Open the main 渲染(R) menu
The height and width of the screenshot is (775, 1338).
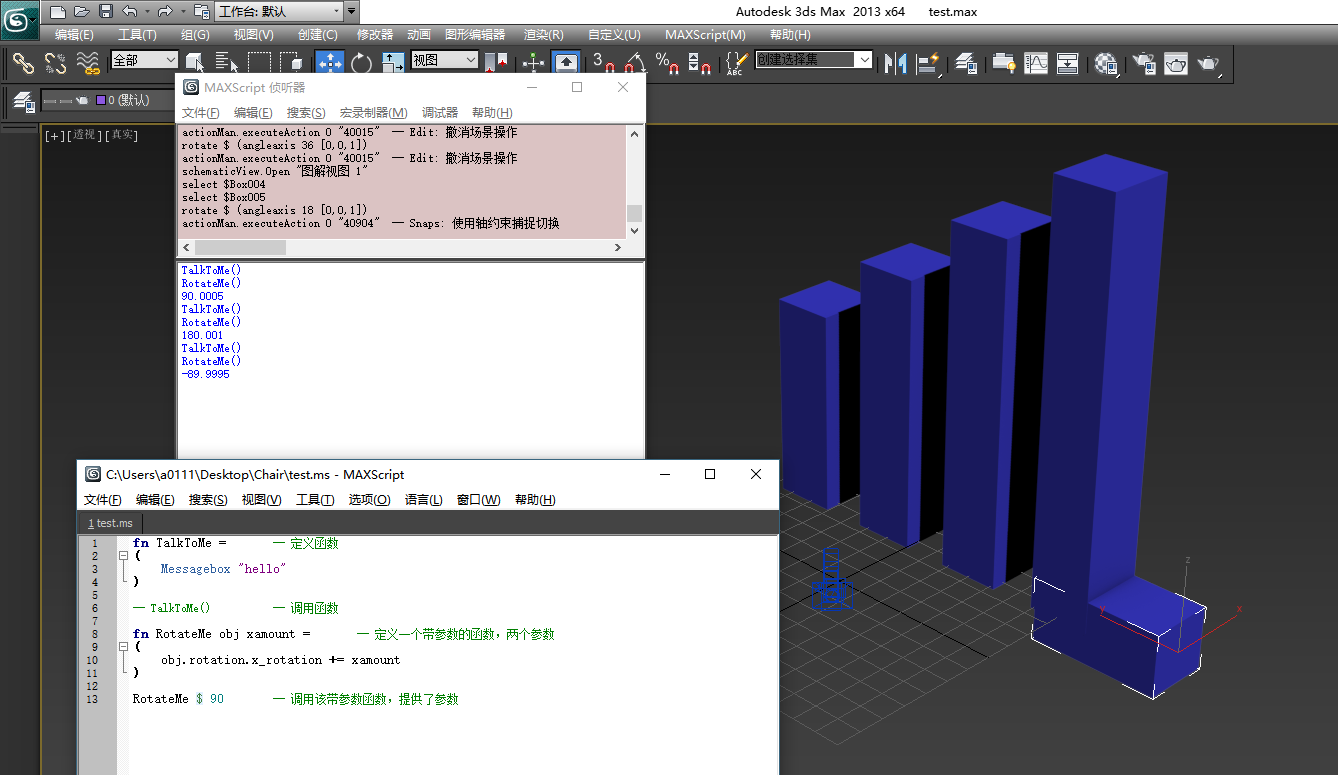(x=544, y=34)
